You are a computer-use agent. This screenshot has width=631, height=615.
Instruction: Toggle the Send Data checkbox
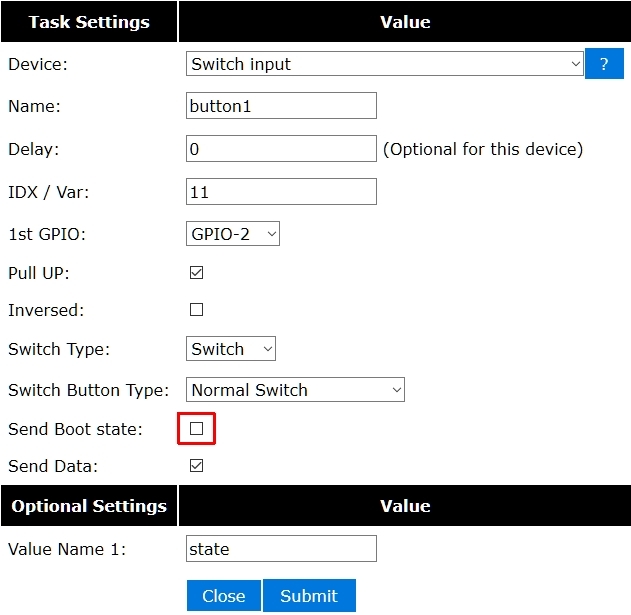click(196, 466)
